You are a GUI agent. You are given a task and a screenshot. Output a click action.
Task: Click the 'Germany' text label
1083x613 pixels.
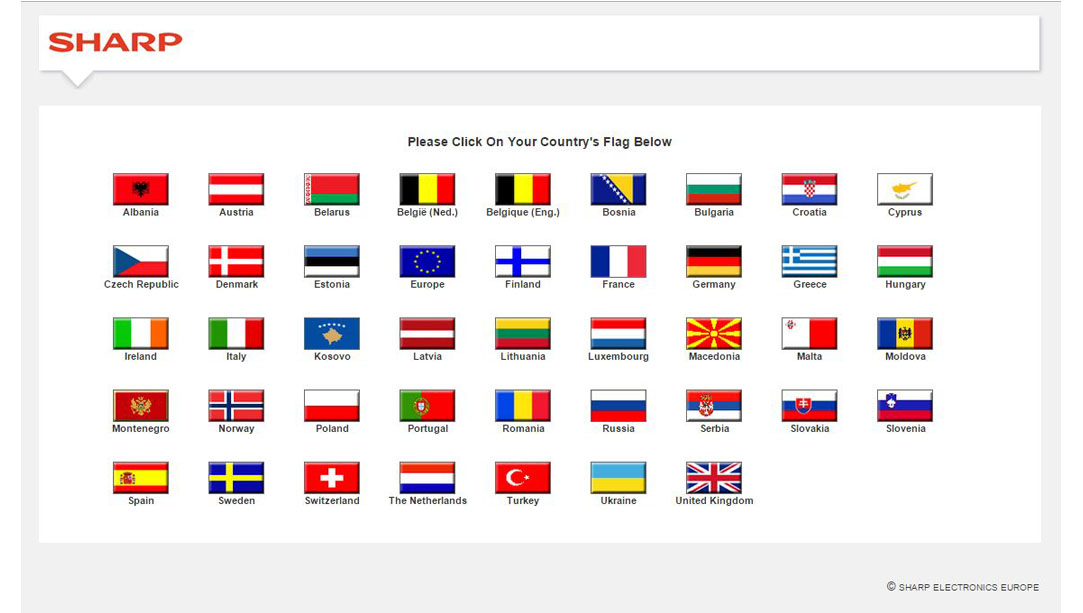tap(714, 284)
